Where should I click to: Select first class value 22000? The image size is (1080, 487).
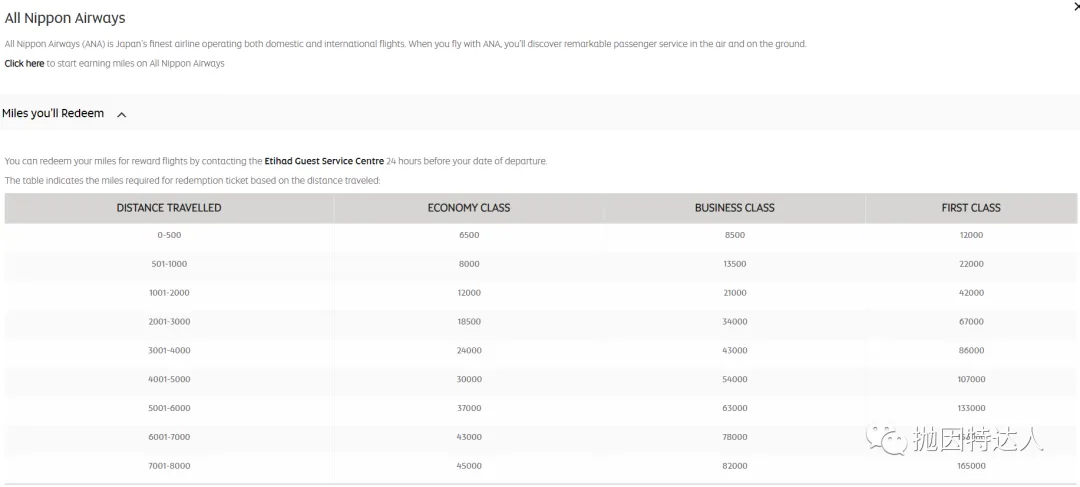(971, 264)
